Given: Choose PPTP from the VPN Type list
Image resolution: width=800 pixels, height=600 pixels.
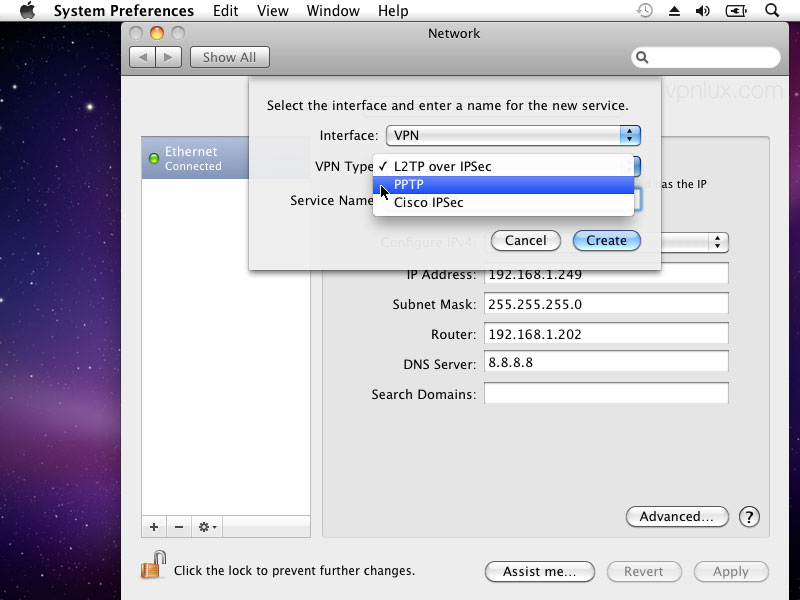Looking at the screenshot, I should click(x=503, y=185).
